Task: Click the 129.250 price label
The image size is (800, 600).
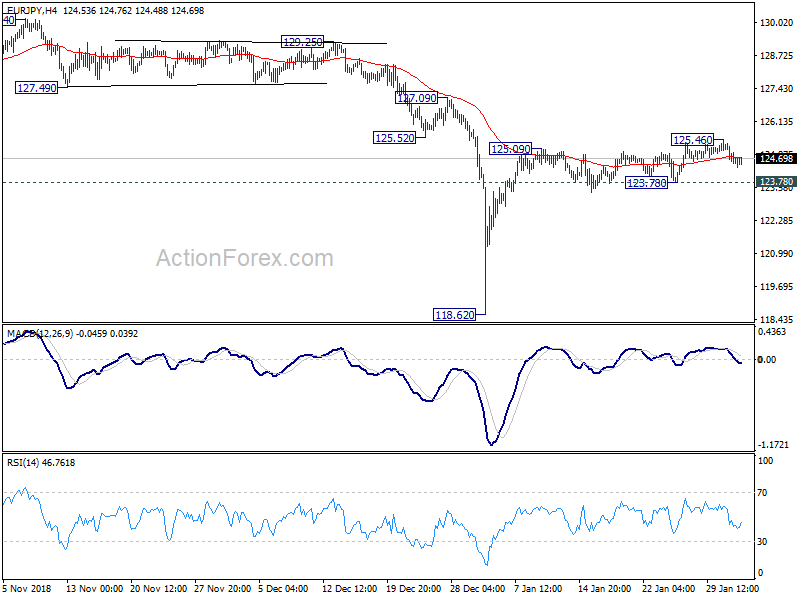Action: (303, 42)
